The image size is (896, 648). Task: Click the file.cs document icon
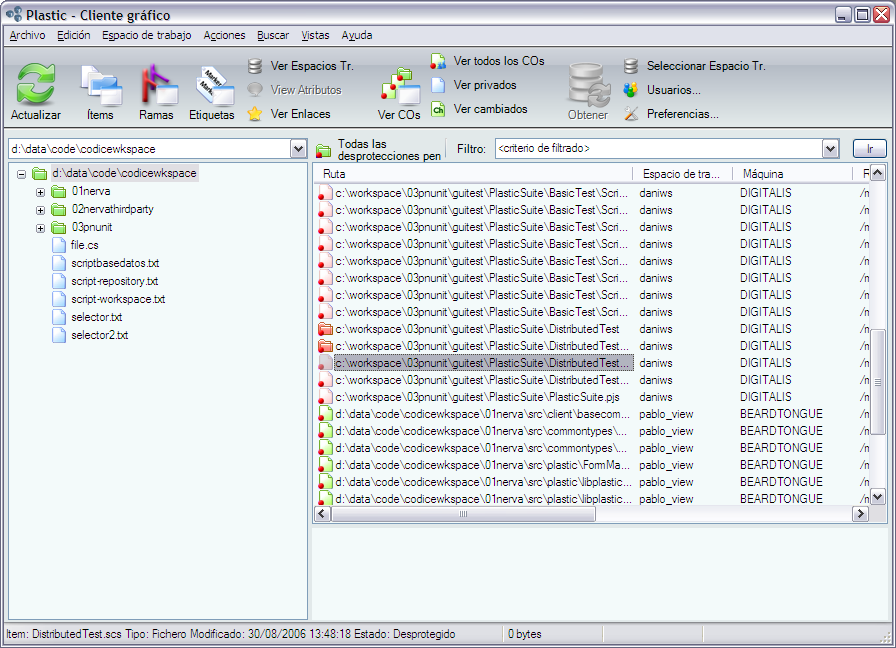pos(59,245)
